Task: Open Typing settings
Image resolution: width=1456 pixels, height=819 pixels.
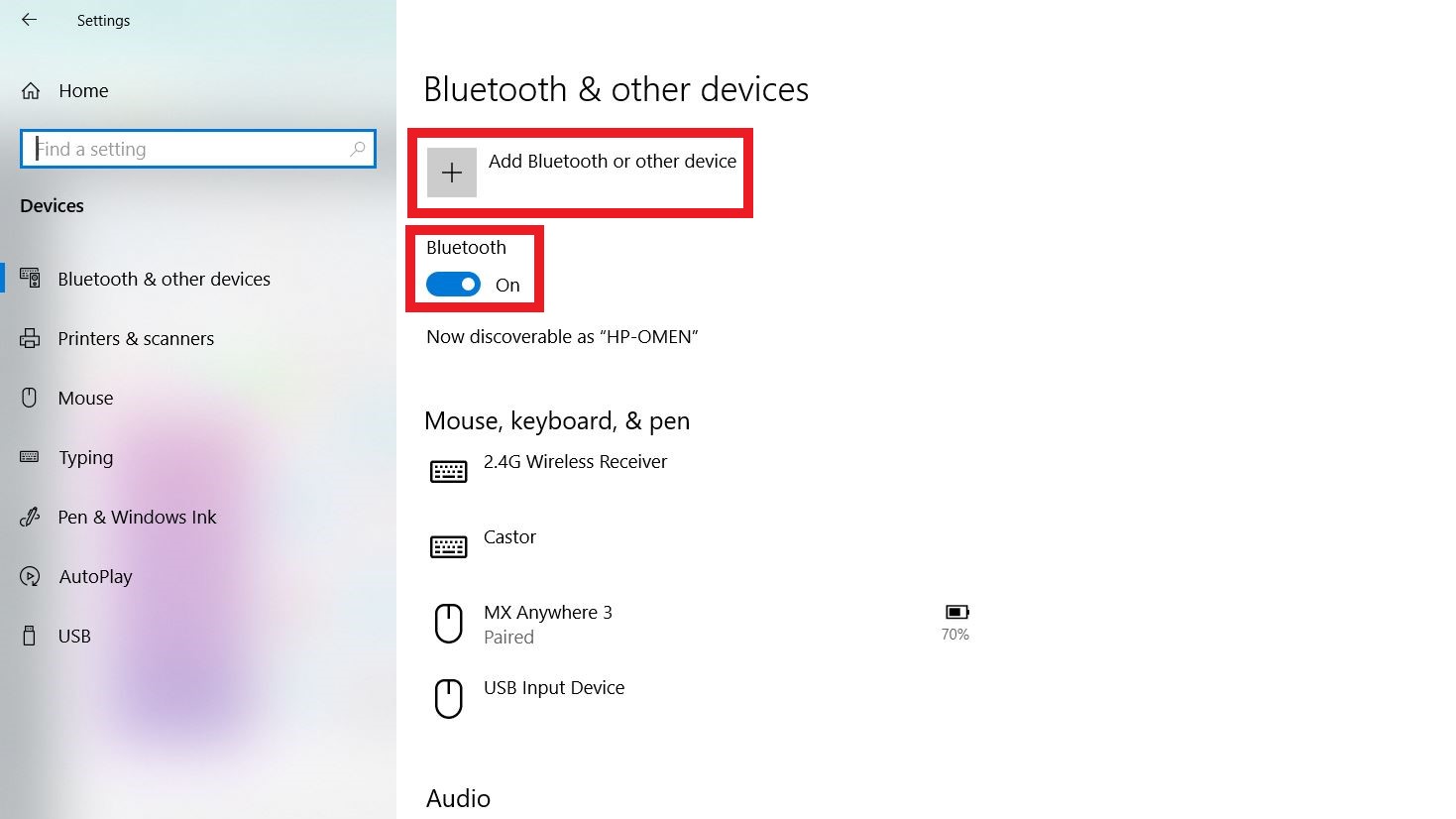Action: coord(85,458)
